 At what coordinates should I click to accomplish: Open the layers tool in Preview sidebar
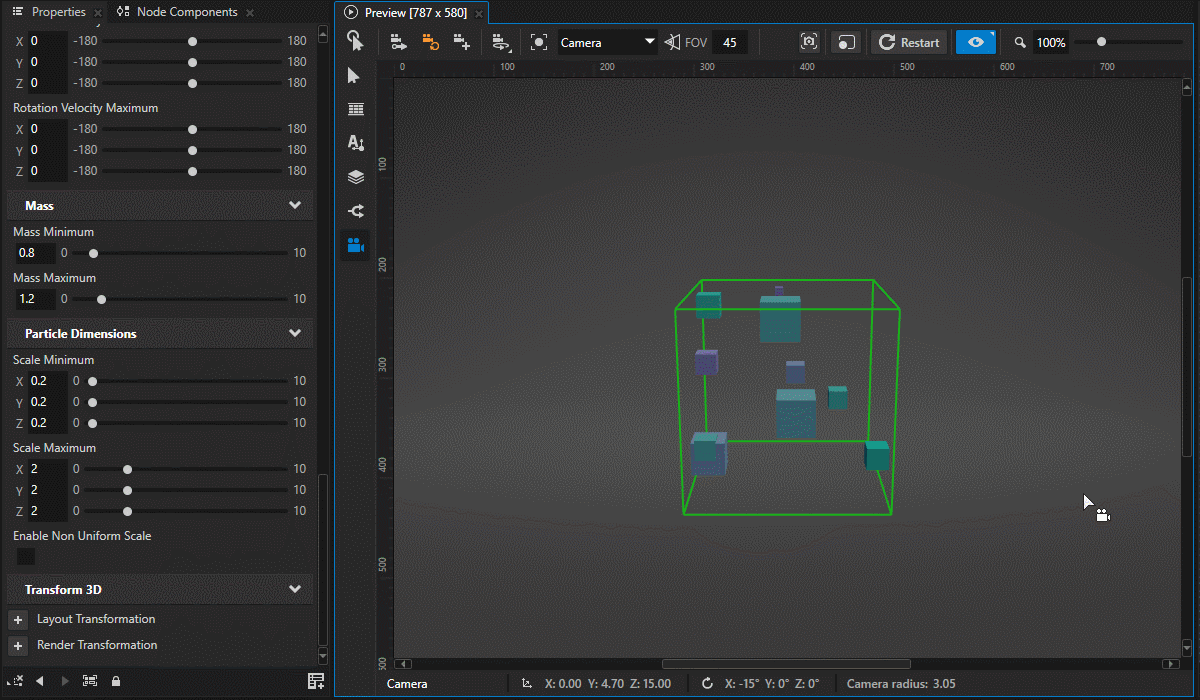click(355, 176)
